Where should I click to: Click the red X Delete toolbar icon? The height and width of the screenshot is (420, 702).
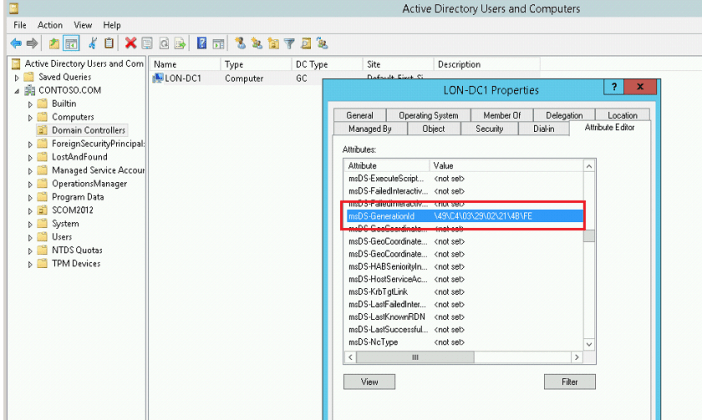click(130, 43)
